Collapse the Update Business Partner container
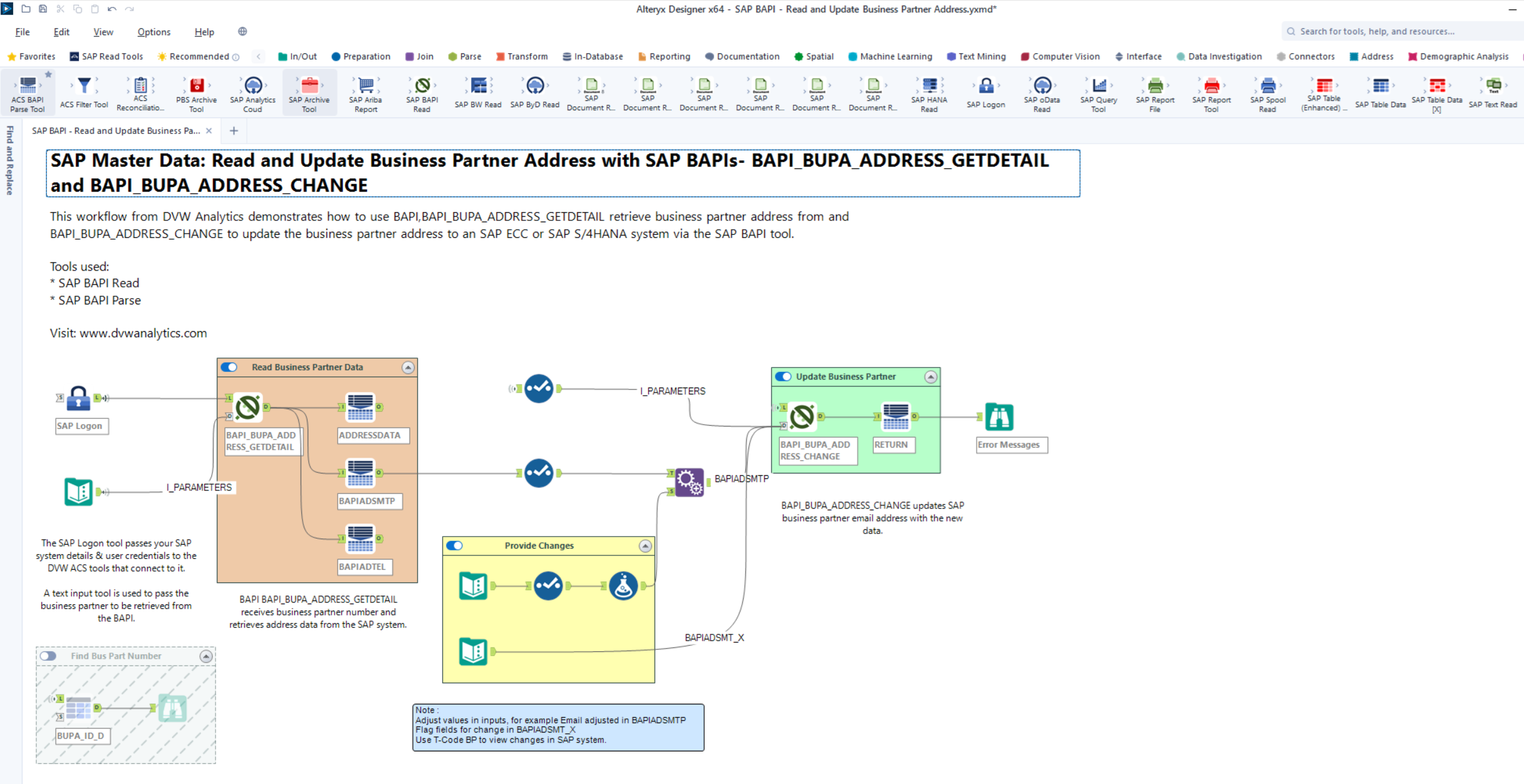 [x=931, y=377]
